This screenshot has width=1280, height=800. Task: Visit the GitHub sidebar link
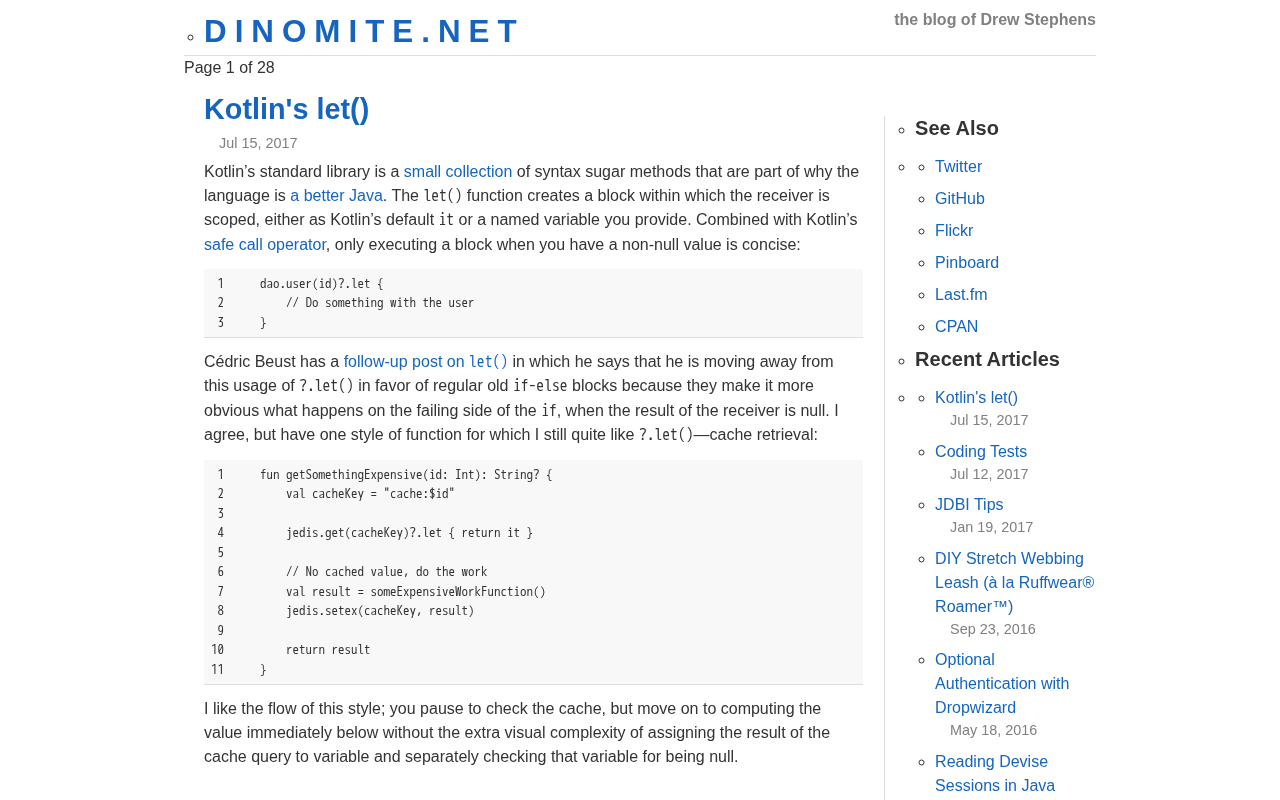click(x=960, y=198)
